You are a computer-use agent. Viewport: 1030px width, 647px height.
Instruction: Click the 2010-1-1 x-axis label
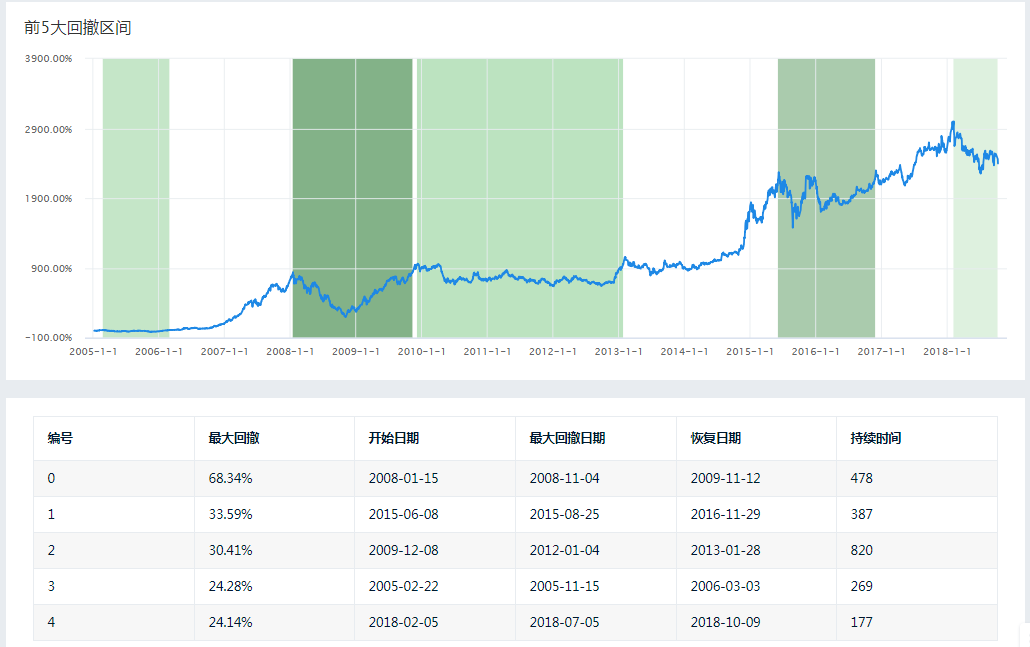coord(421,351)
